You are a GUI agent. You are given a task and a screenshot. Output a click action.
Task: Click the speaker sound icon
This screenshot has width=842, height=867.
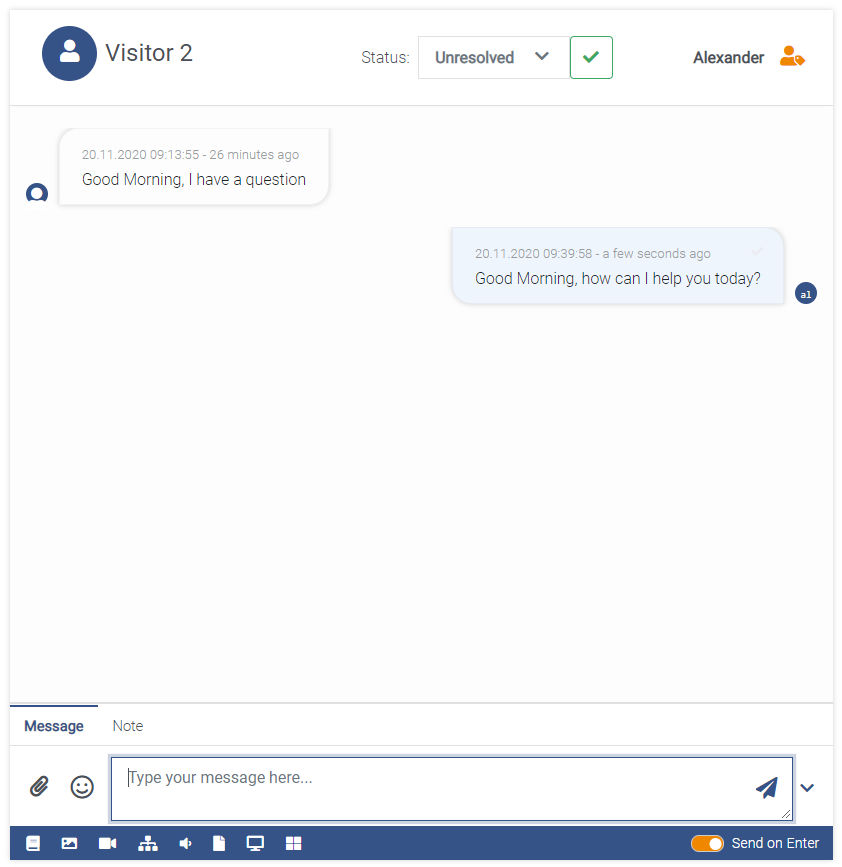pos(185,843)
